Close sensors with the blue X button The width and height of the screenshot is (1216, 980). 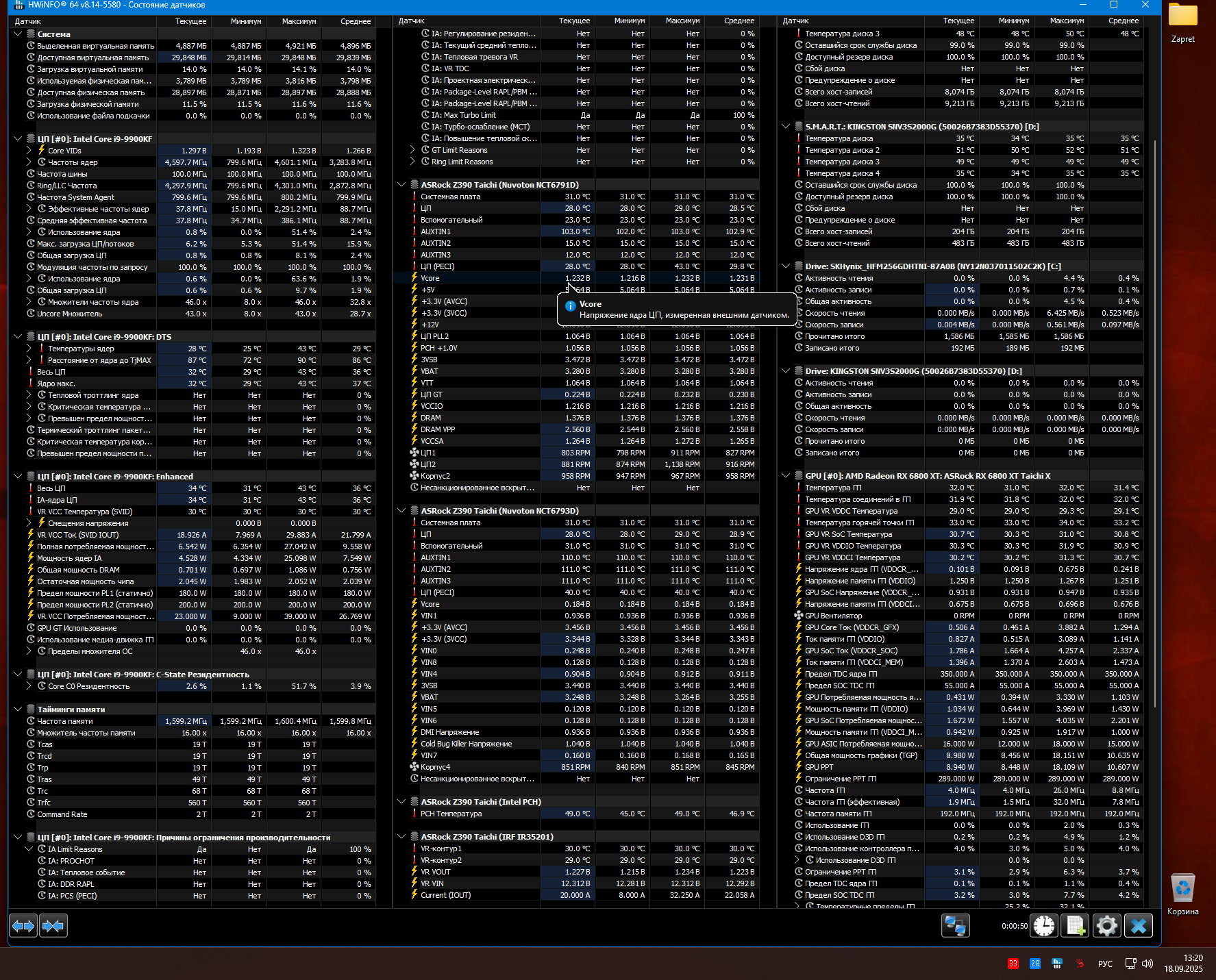[x=1139, y=926]
